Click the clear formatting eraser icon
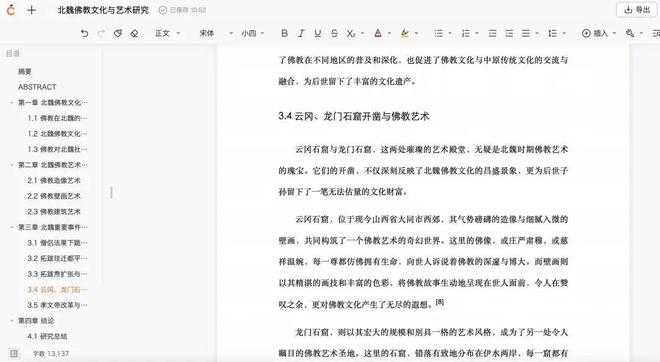 coord(134,33)
